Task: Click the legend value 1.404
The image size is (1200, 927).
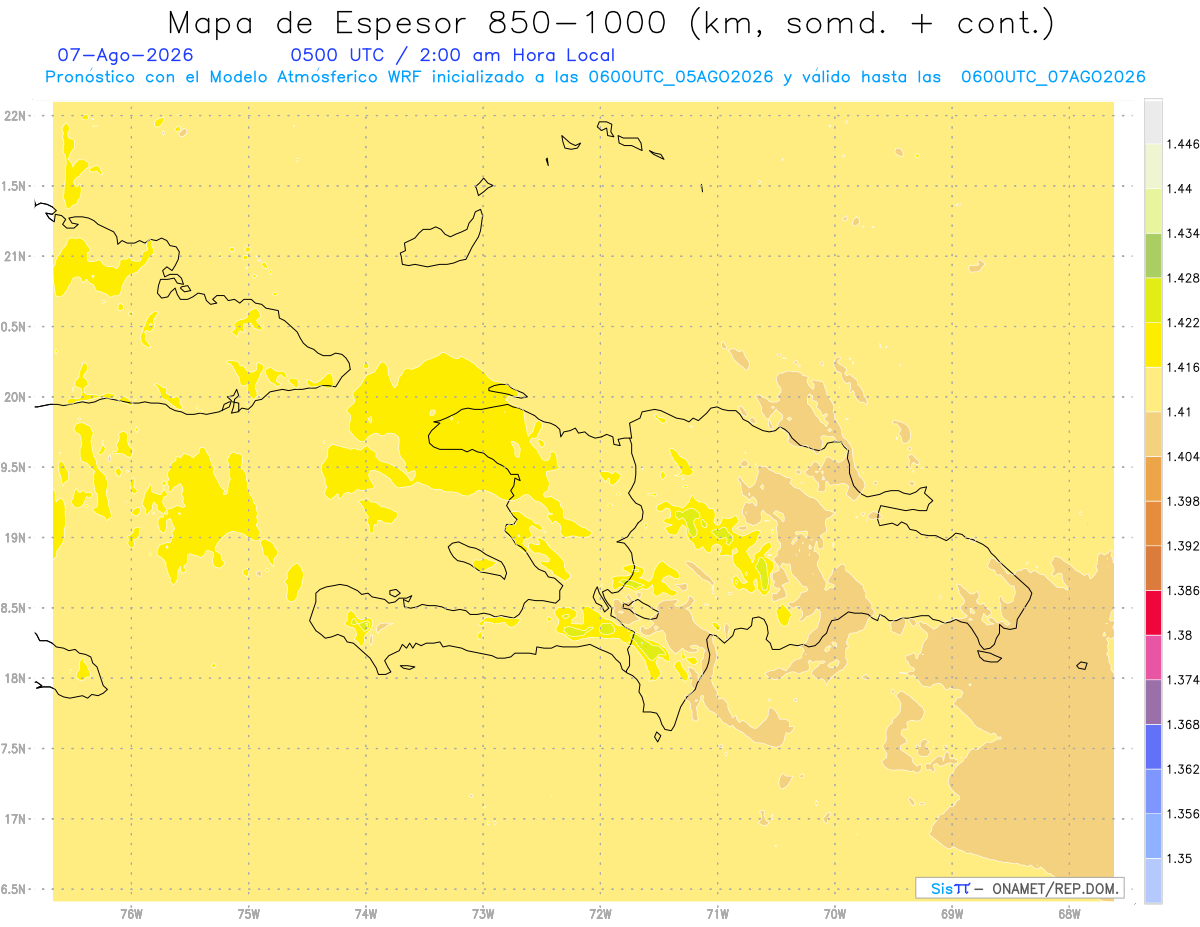Action: [1184, 457]
